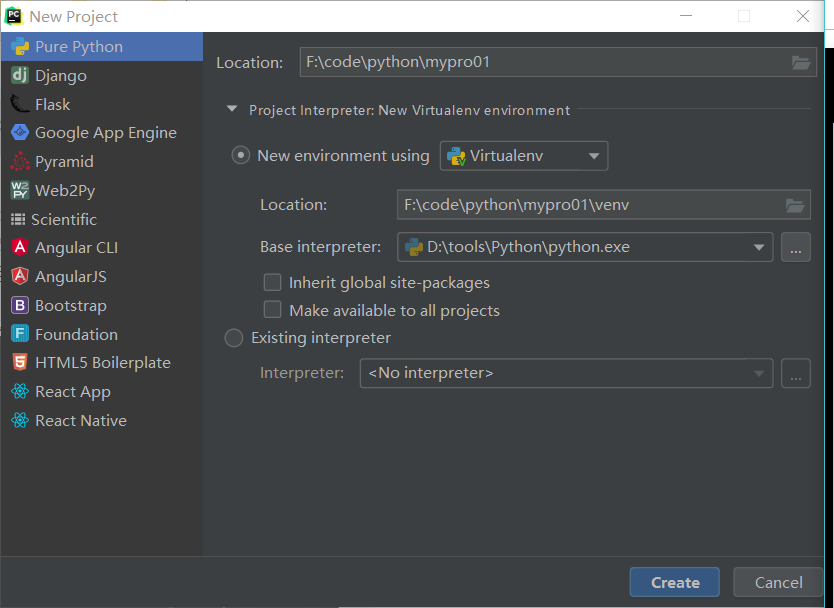Viewport: 834px width, 608px height.
Task: Click the PyCharm logo in title bar
Action: click(13, 16)
